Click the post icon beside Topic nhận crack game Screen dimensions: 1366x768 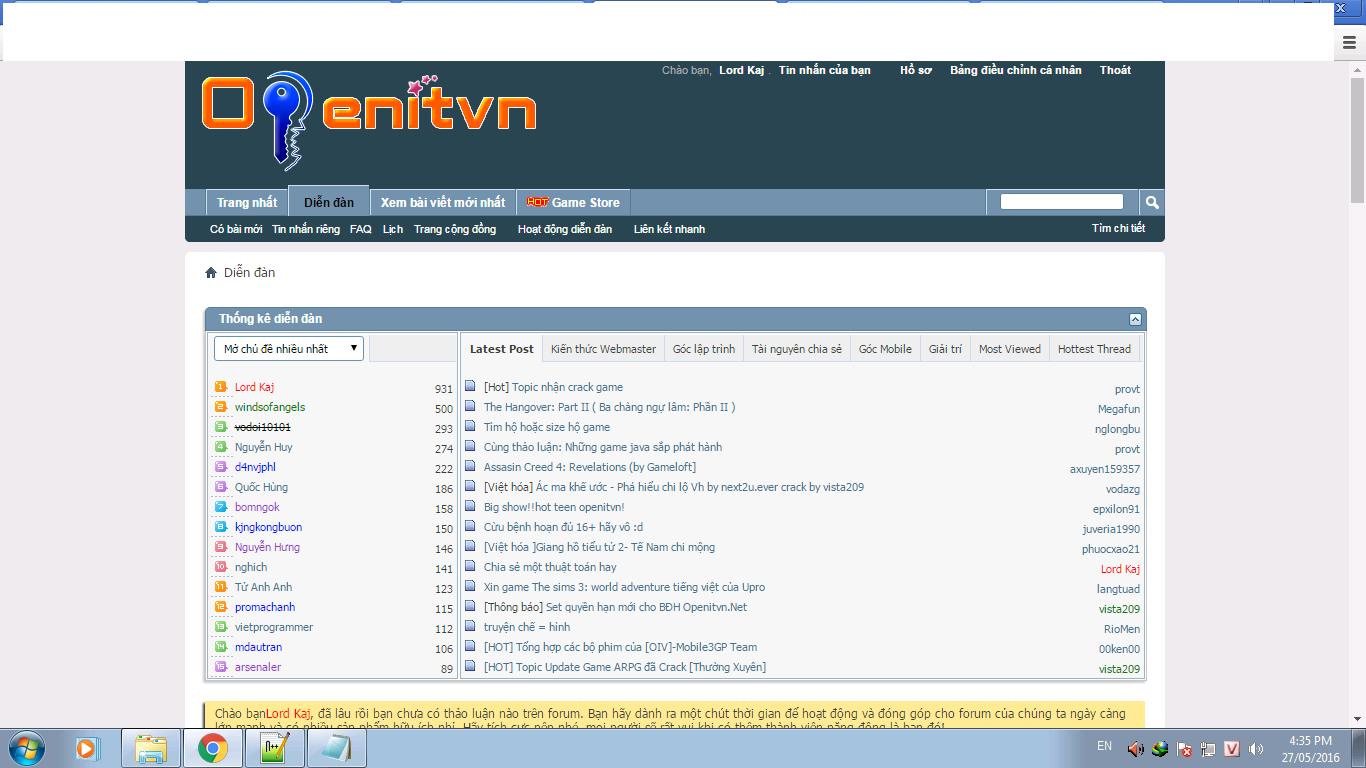(x=470, y=387)
